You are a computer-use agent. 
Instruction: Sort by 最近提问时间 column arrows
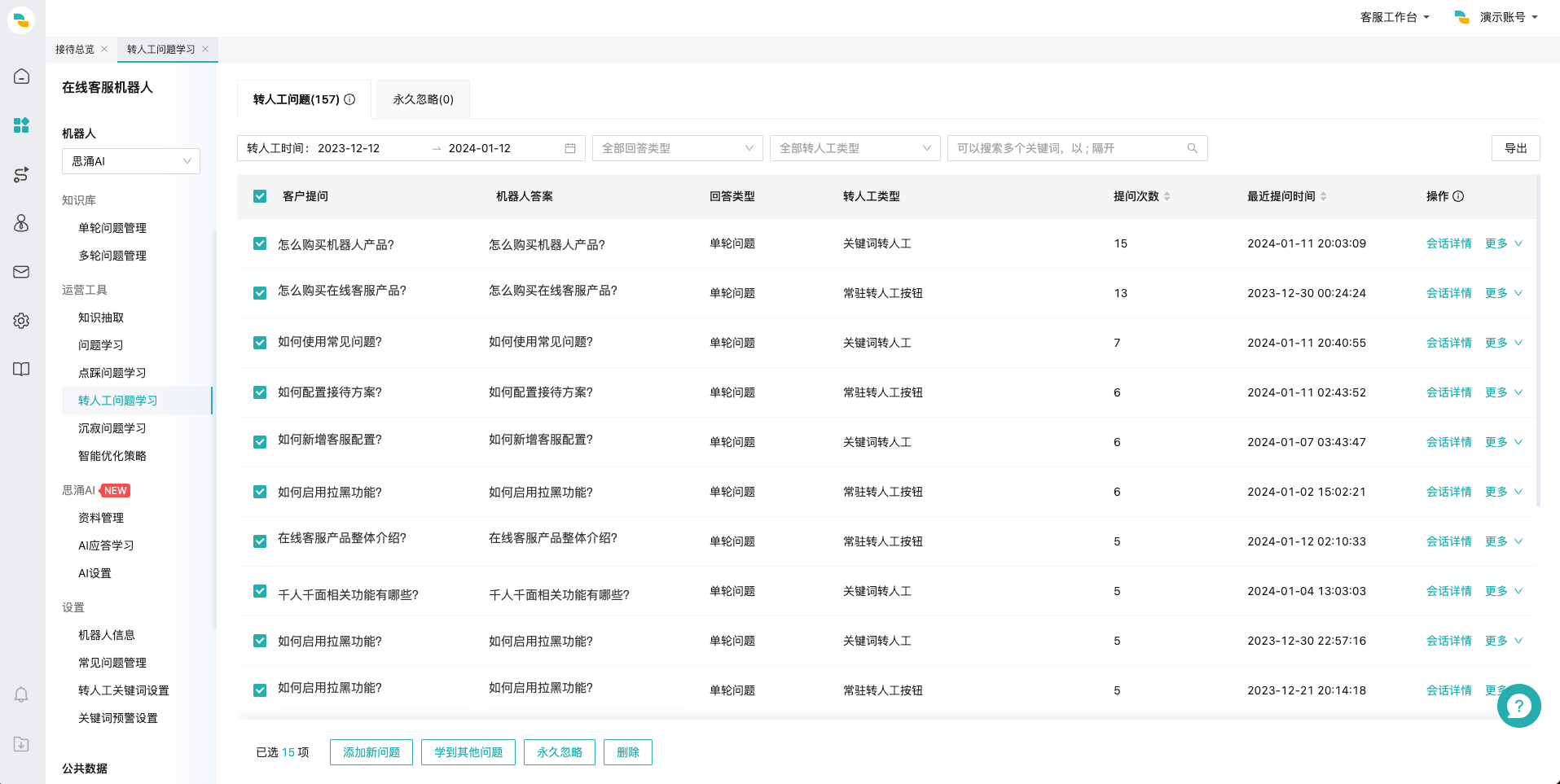[x=1323, y=196]
